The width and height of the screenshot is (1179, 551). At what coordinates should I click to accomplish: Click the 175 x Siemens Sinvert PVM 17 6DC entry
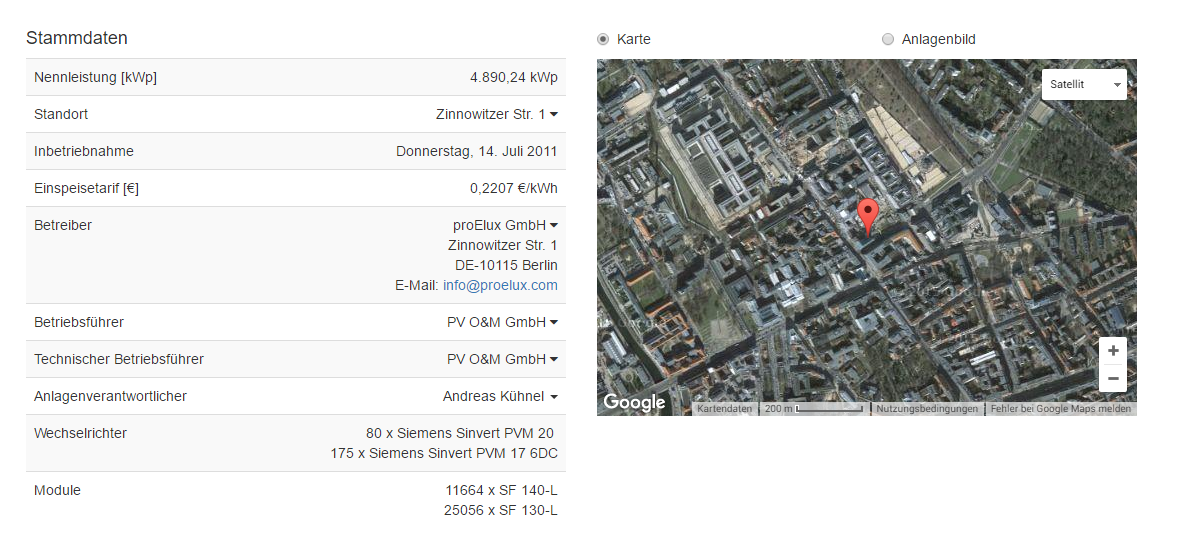pyautogui.click(x=444, y=453)
